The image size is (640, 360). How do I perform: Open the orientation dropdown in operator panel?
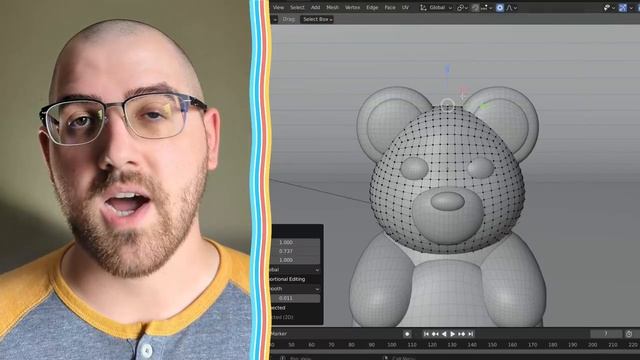point(296,270)
